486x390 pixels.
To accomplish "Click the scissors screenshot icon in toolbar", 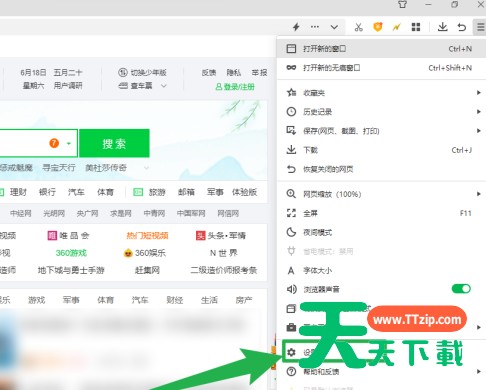I will pos(359,27).
